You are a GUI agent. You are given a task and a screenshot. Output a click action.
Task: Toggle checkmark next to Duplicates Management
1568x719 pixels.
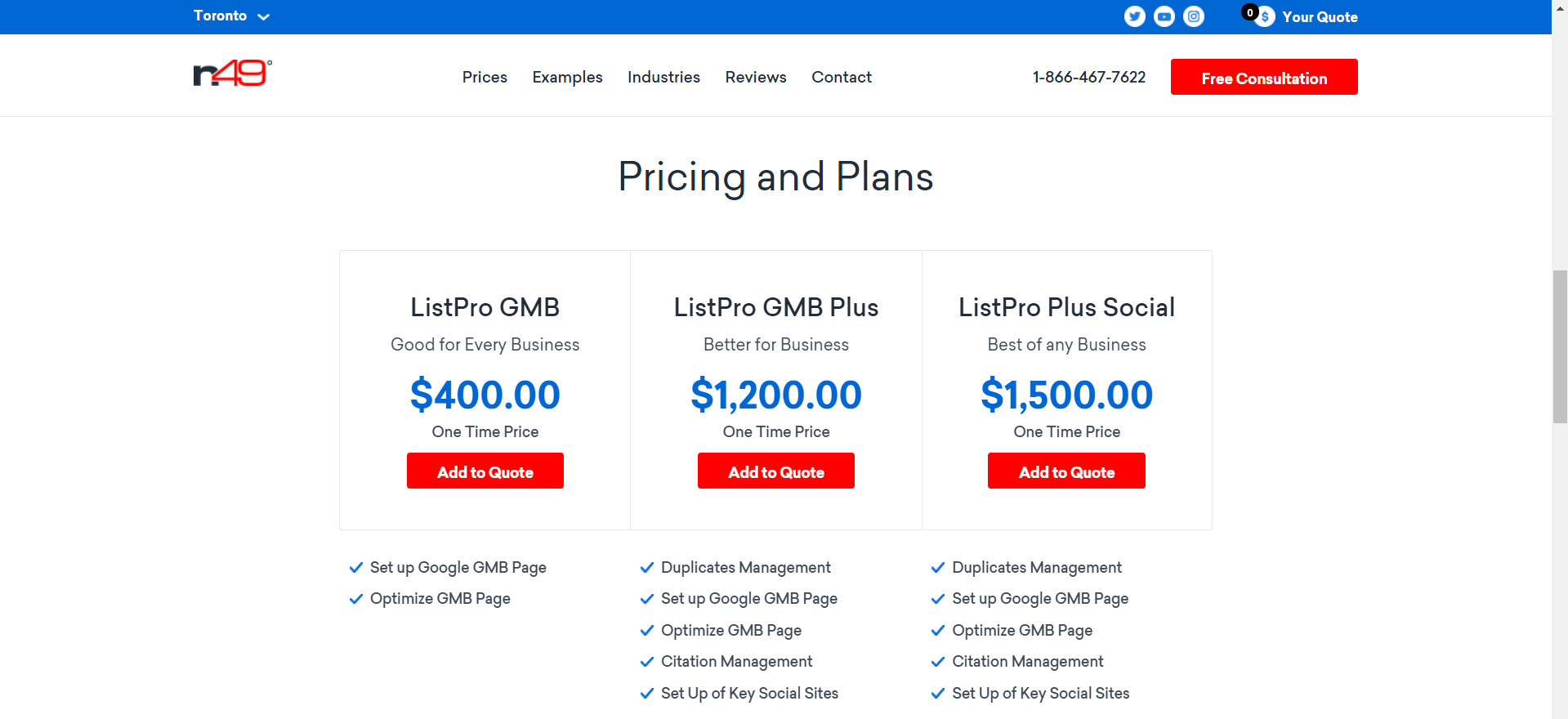[647, 567]
